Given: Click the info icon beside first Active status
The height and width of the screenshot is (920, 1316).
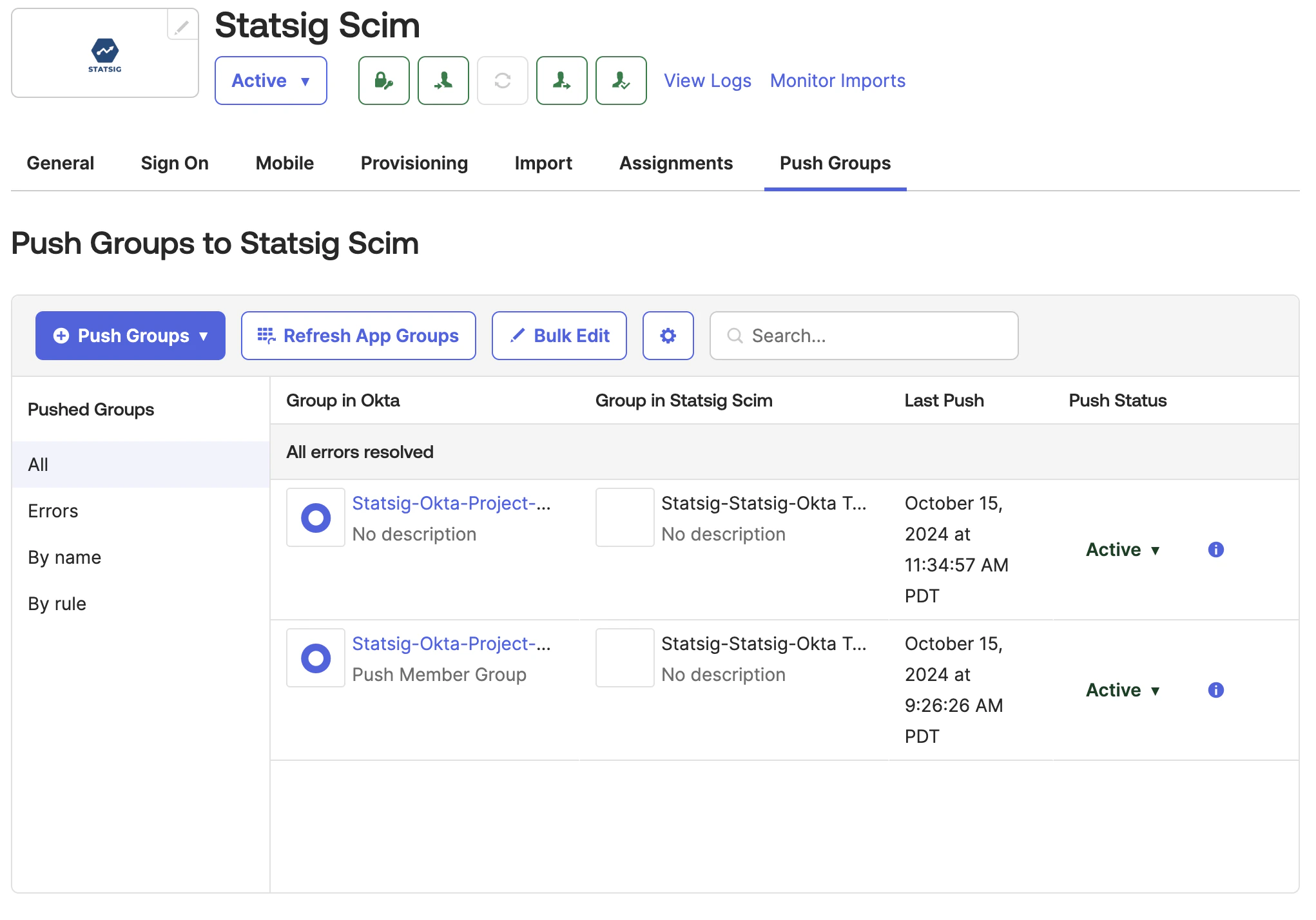Looking at the screenshot, I should pos(1216,550).
